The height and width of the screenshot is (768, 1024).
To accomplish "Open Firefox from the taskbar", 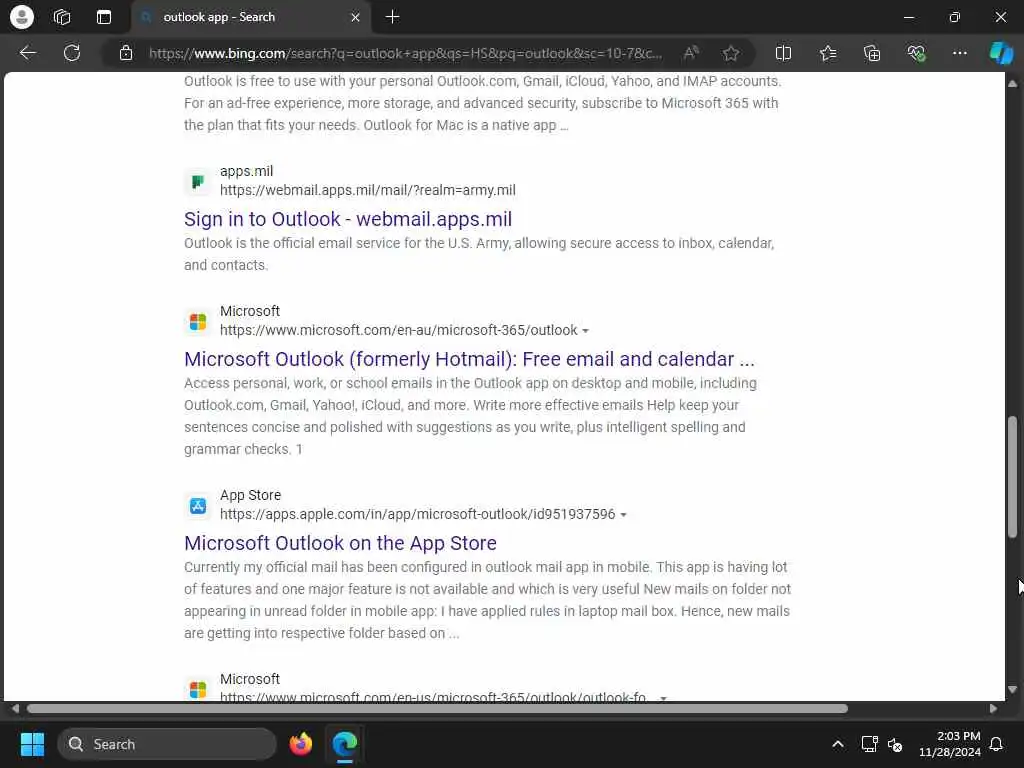I will coord(301,744).
